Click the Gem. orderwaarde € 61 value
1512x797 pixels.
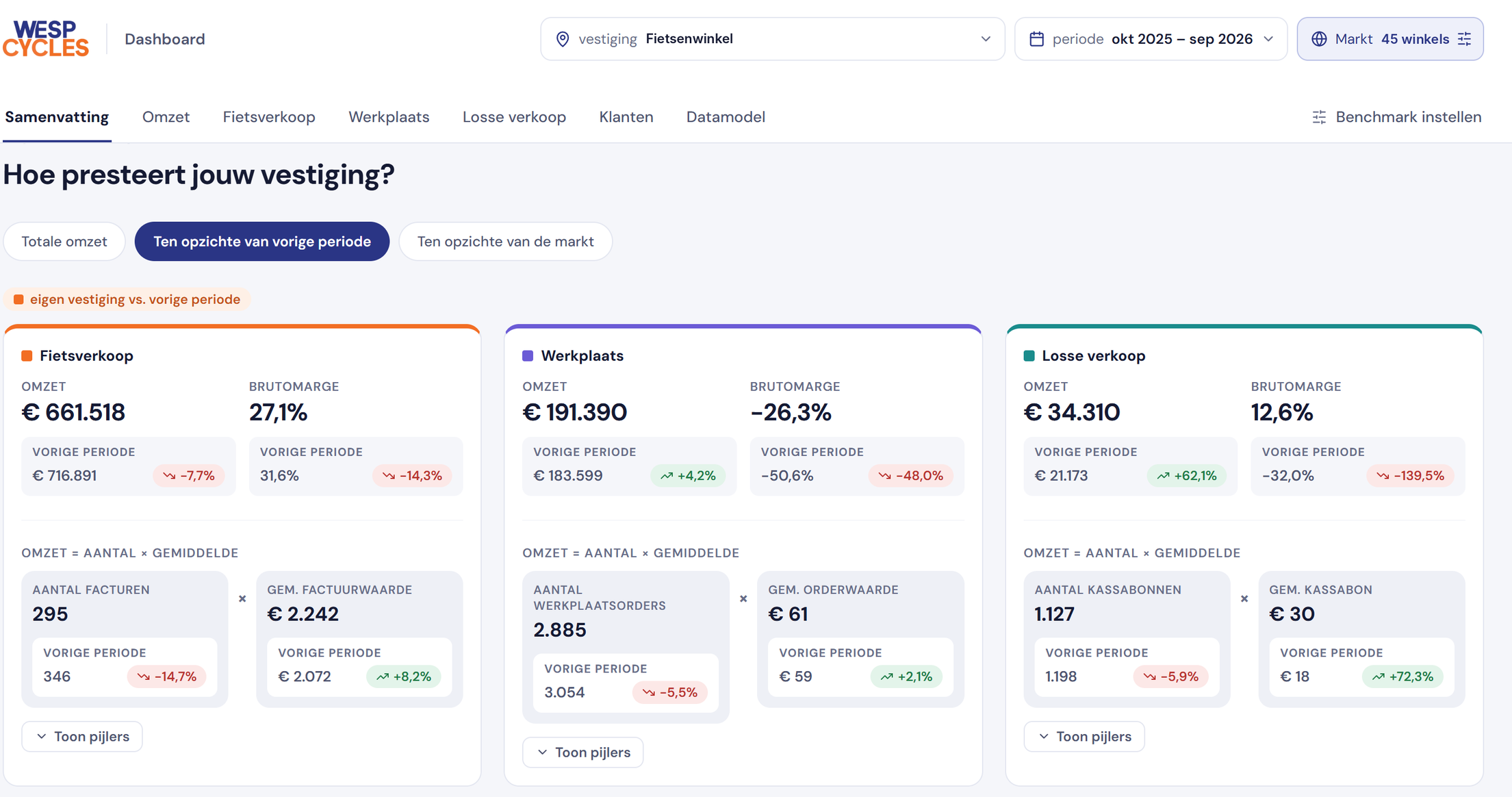pos(788,613)
